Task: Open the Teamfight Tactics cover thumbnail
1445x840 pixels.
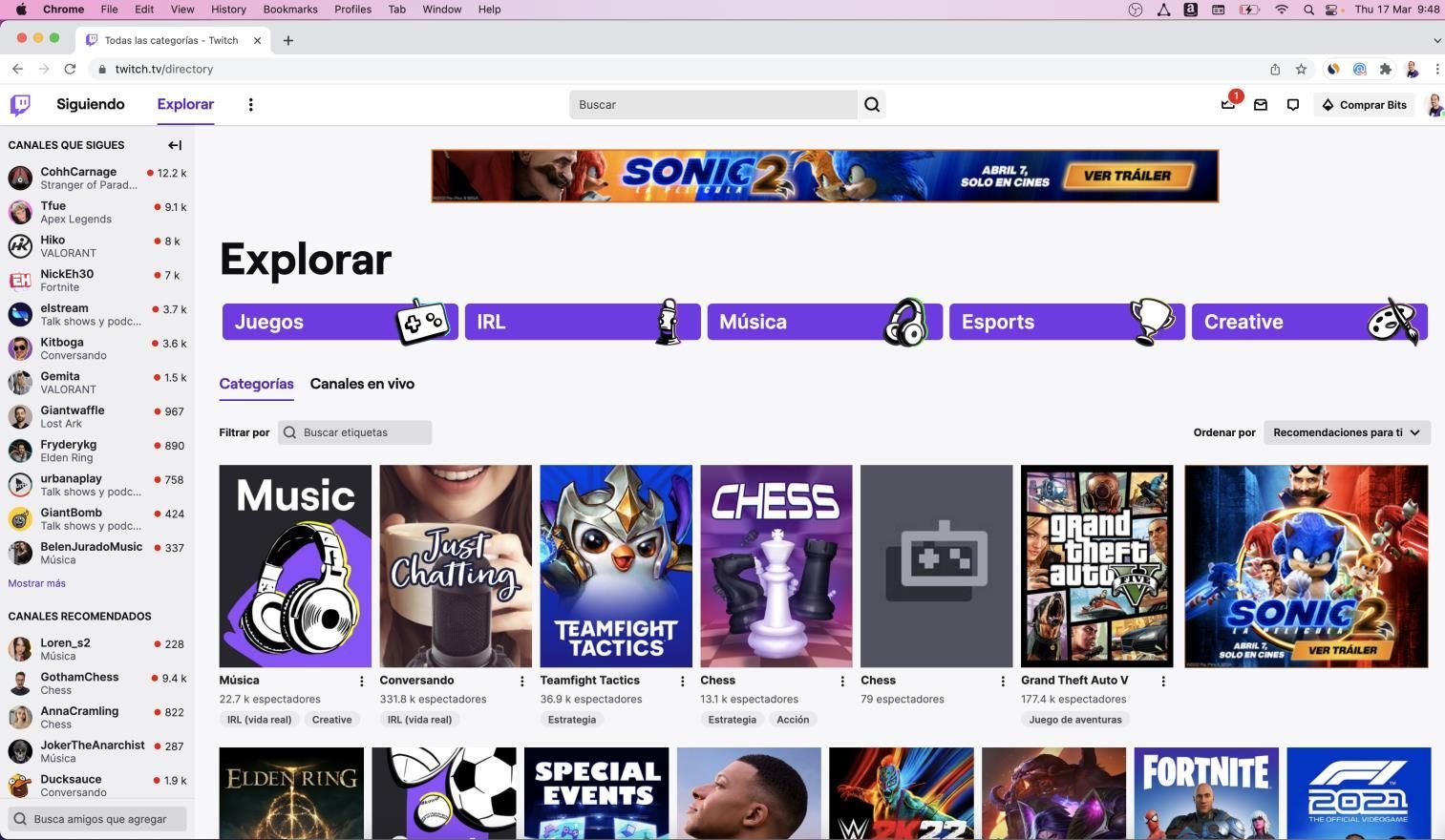Action: pyautogui.click(x=616, y=566)
